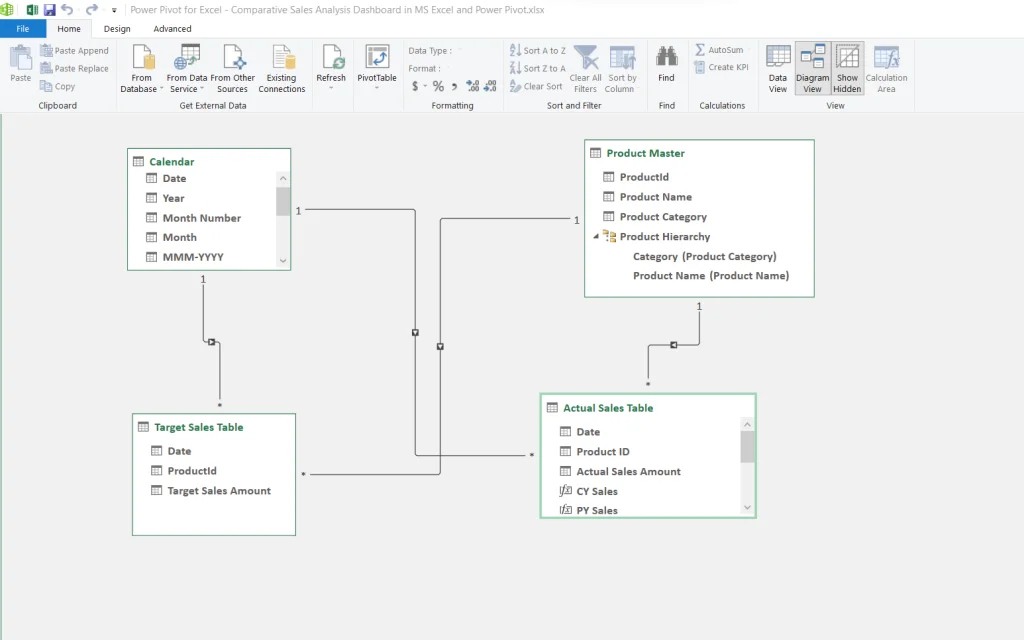1024x640 pixels.
Task: Select Category (Product Category) hierarchy level
Action: tap(705, 257)
